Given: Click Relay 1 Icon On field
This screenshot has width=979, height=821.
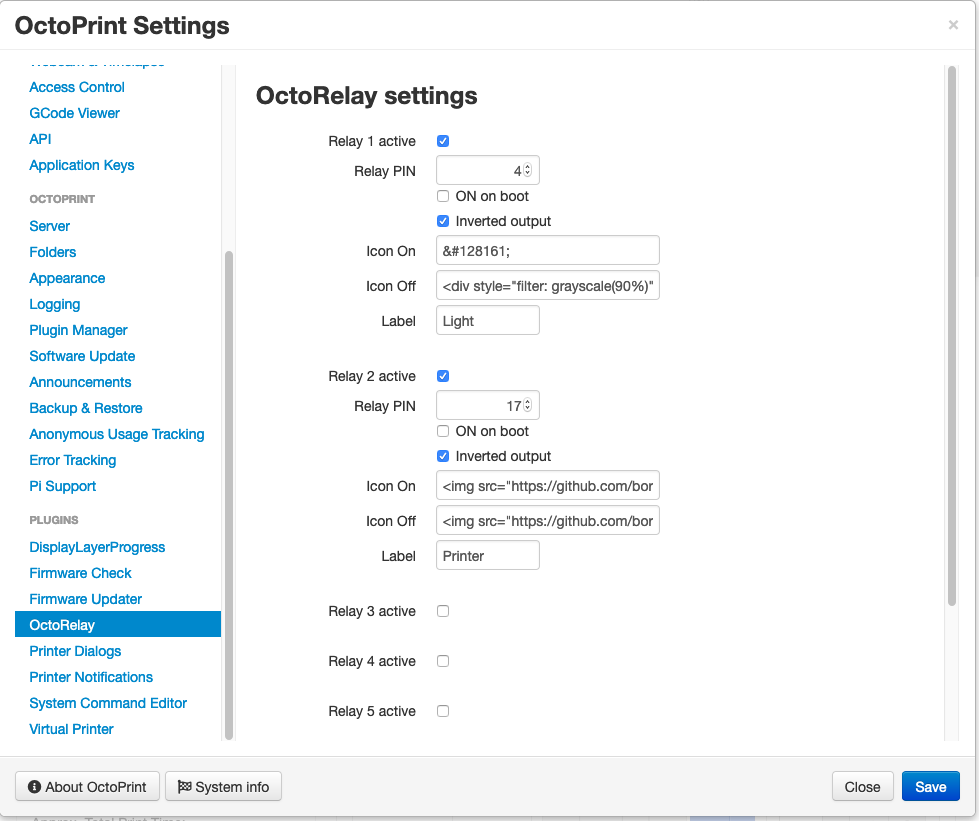Looking at the screenshot, I should point(548,250).
